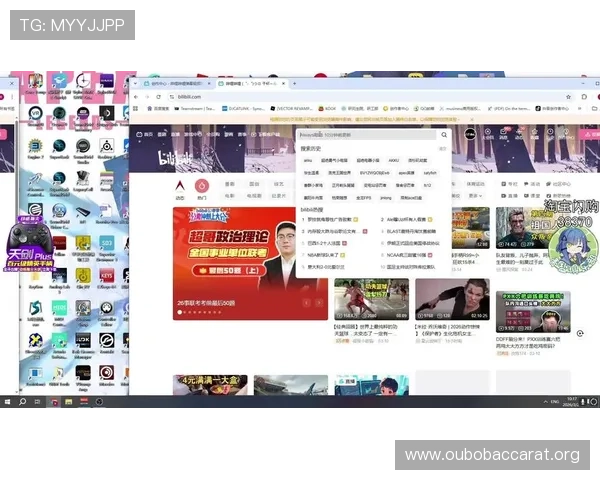Dismiss the yellow notice banner
The height and width of the screenshot is (480, 600).
point(472,119)
